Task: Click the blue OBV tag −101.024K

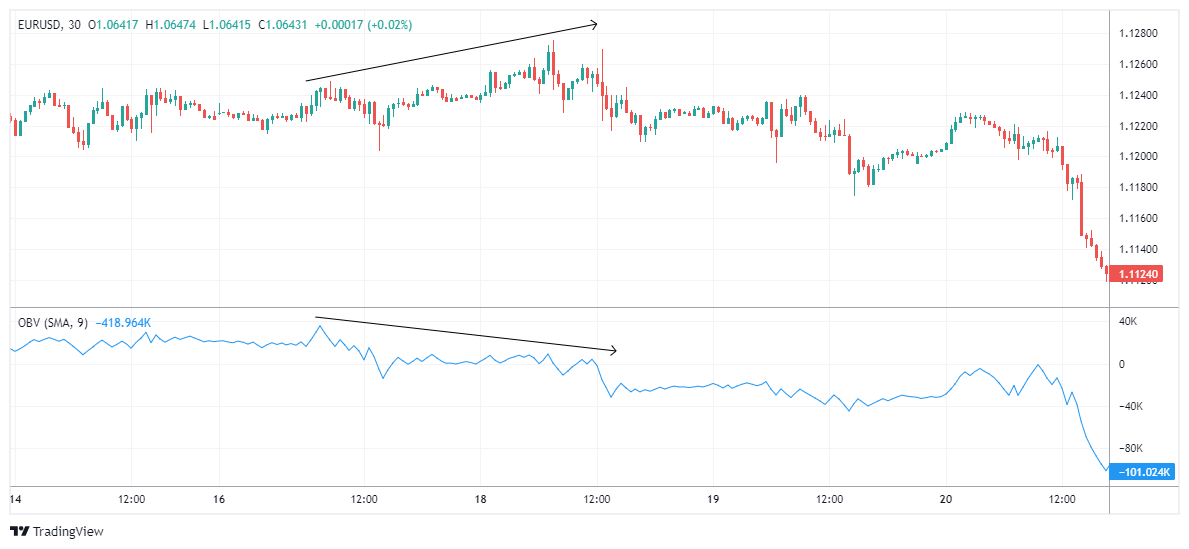Action: coord(1141,472)
